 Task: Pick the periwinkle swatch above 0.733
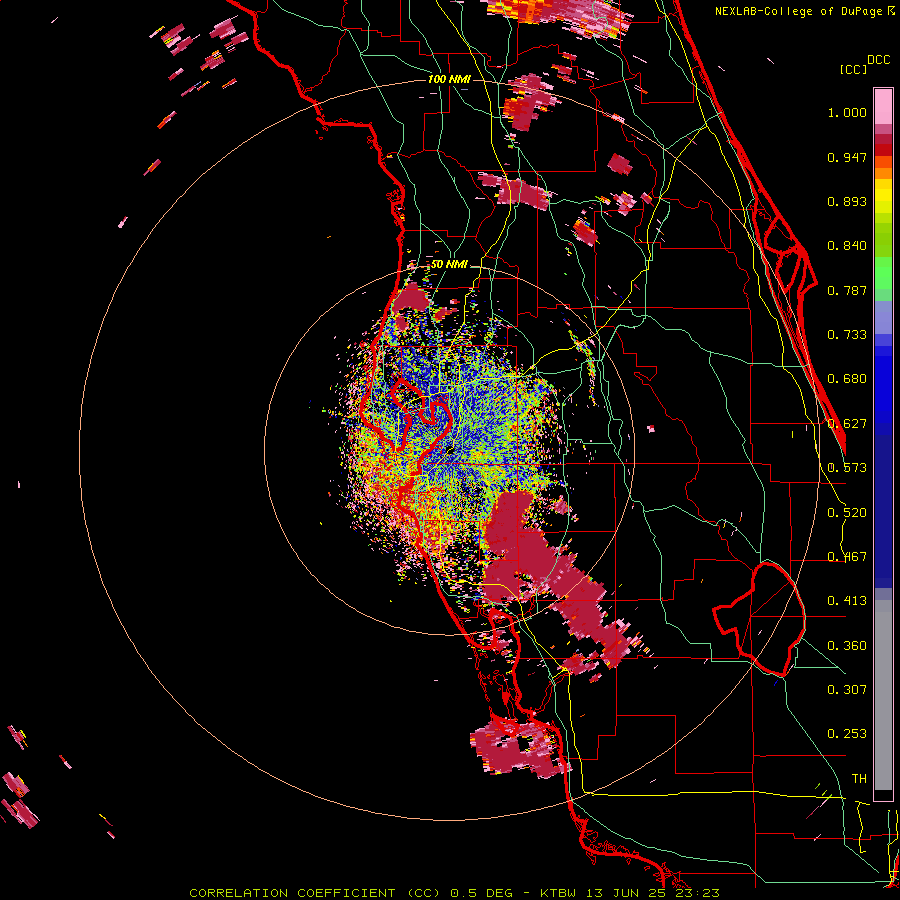[x=883, y=317]
